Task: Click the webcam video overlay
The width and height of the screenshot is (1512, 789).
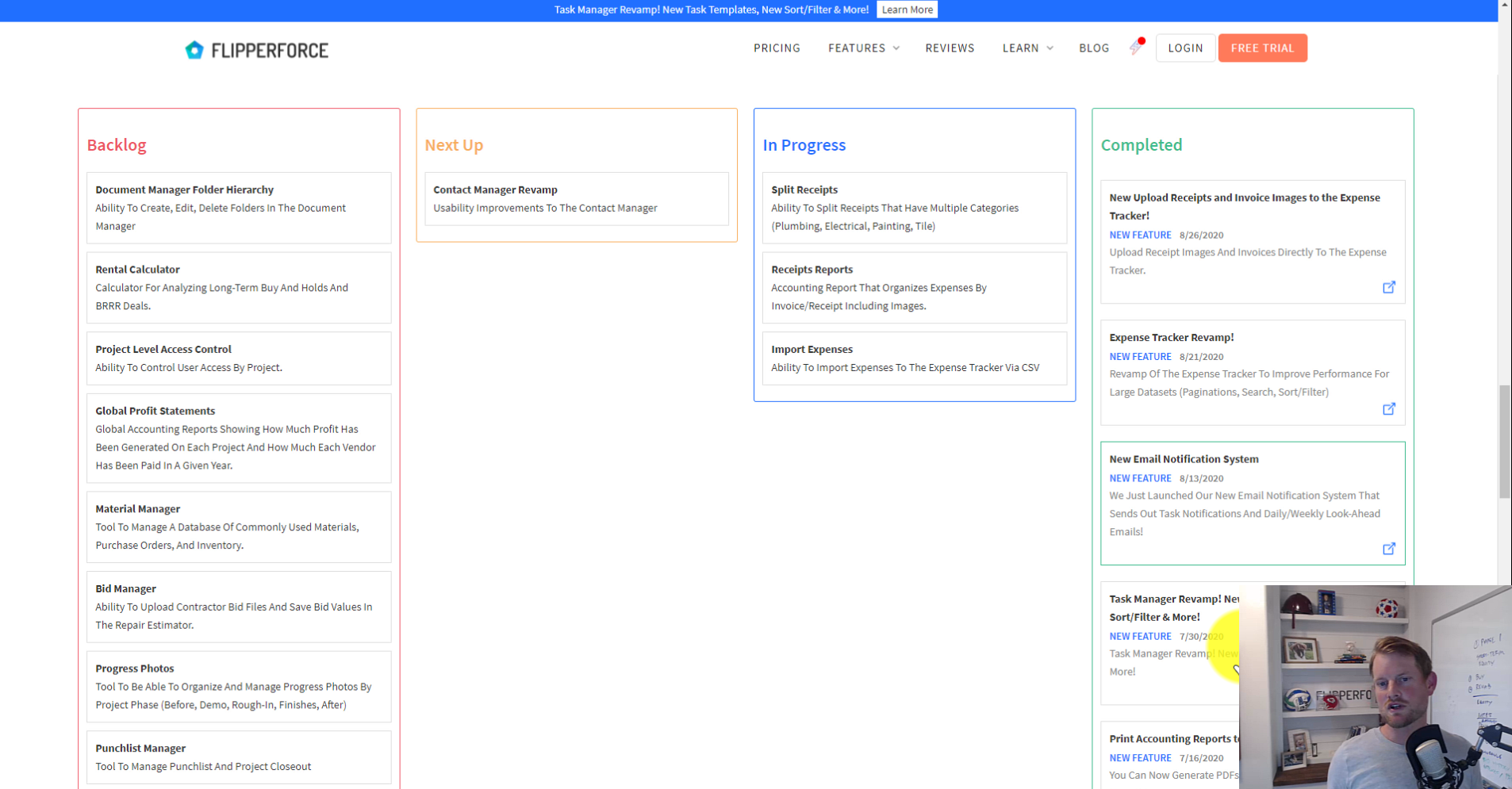Action: tap(1376, 687)
